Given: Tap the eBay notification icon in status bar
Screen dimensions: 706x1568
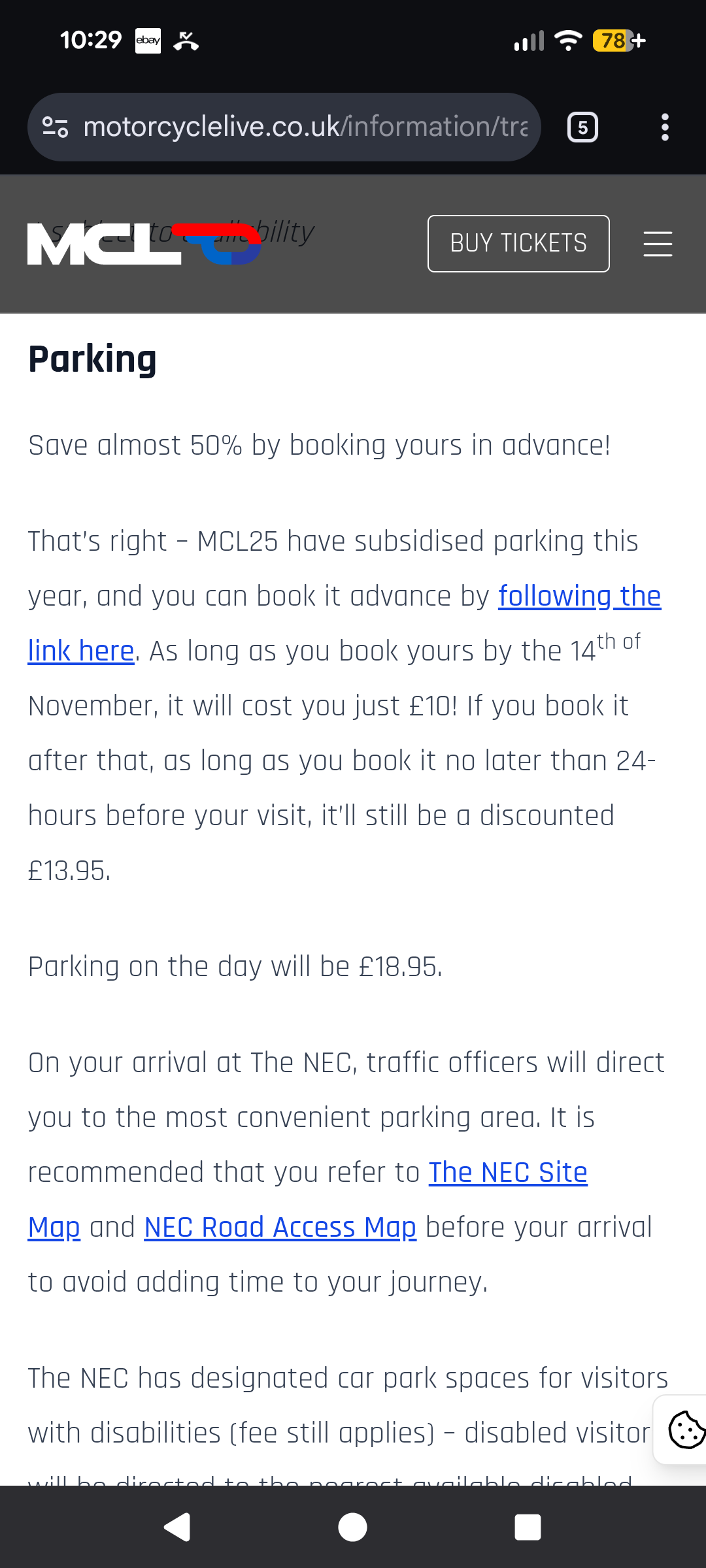Looking at the screenshot, I should click(x=148, y=41).
